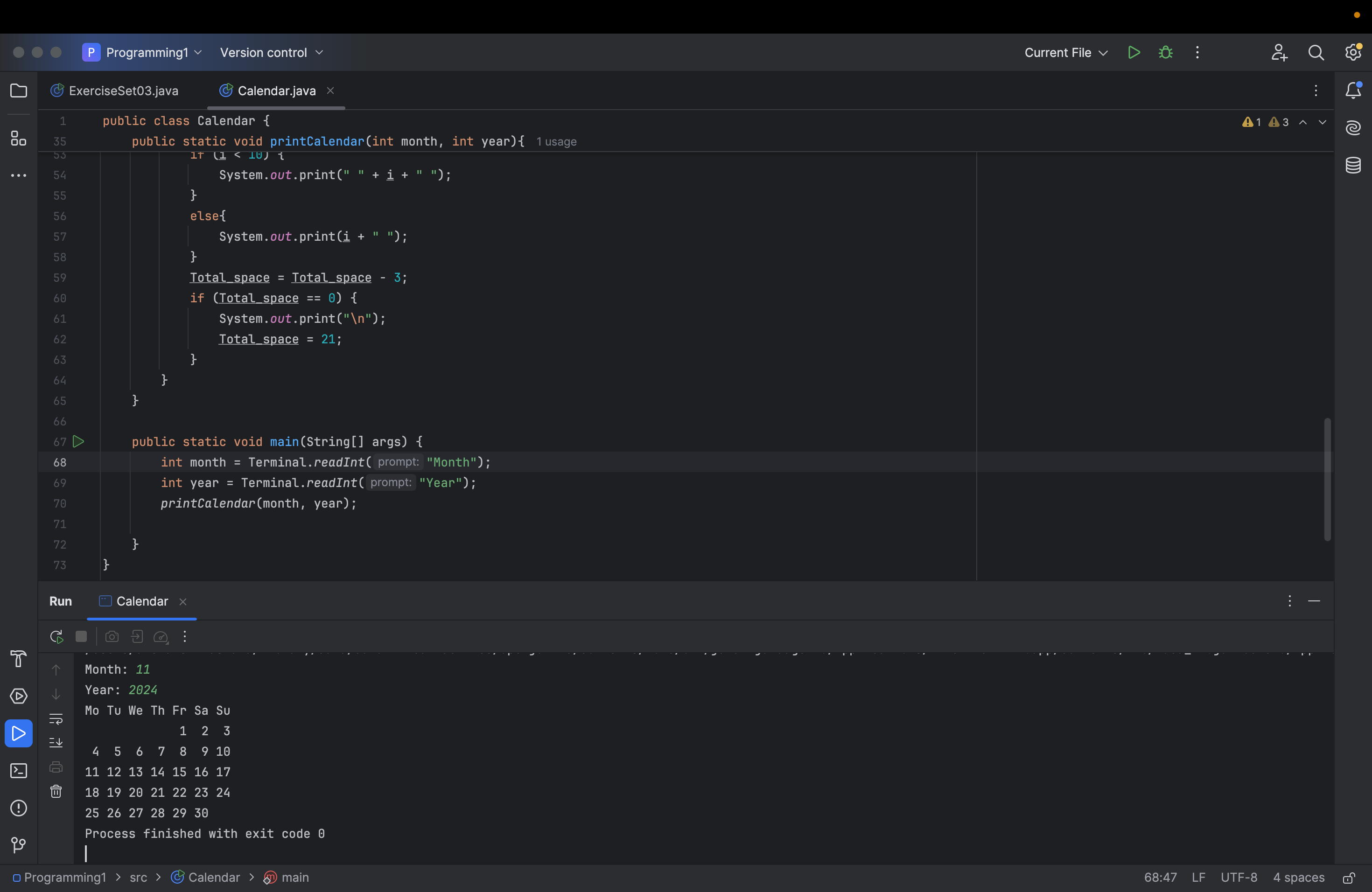This screenshot has height=892, width=1372.
Task: Open the Current File run configuration dropdown
Action: tap(1065, 52)
